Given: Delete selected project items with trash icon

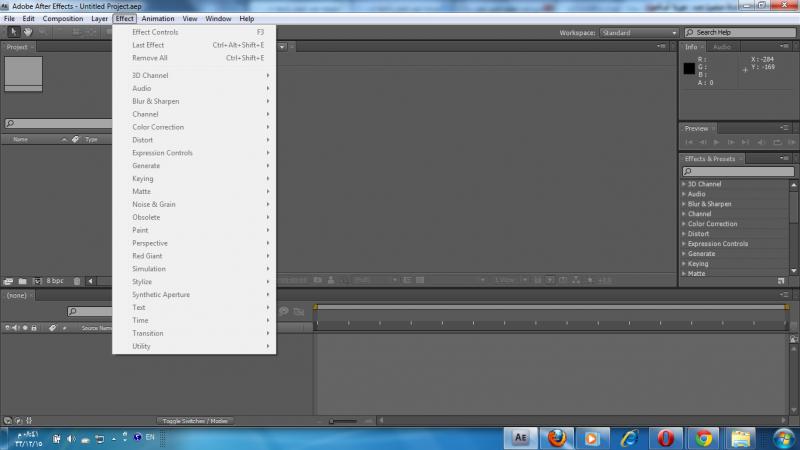Looking at the screenshot, I should [77, 281].
